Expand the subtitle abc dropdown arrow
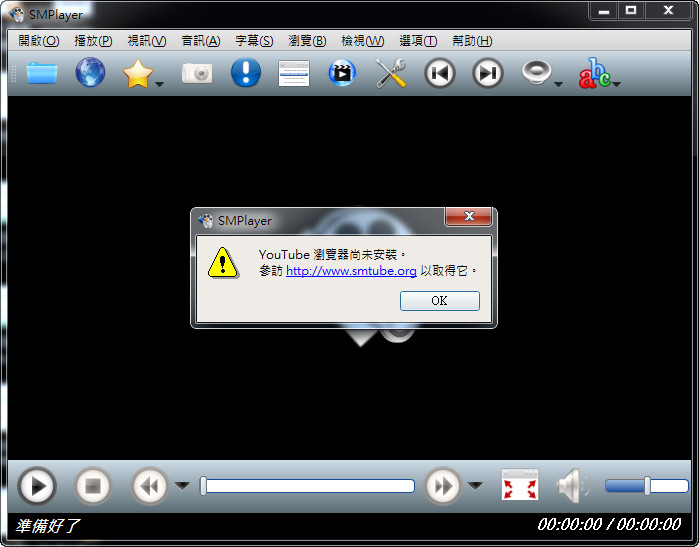 point(616,84)
